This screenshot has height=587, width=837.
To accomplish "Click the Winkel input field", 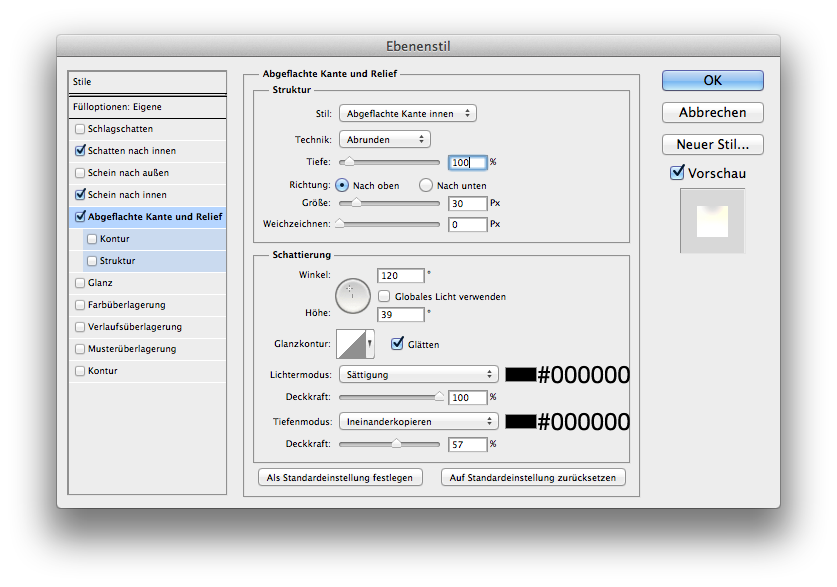I will (400, 275).
